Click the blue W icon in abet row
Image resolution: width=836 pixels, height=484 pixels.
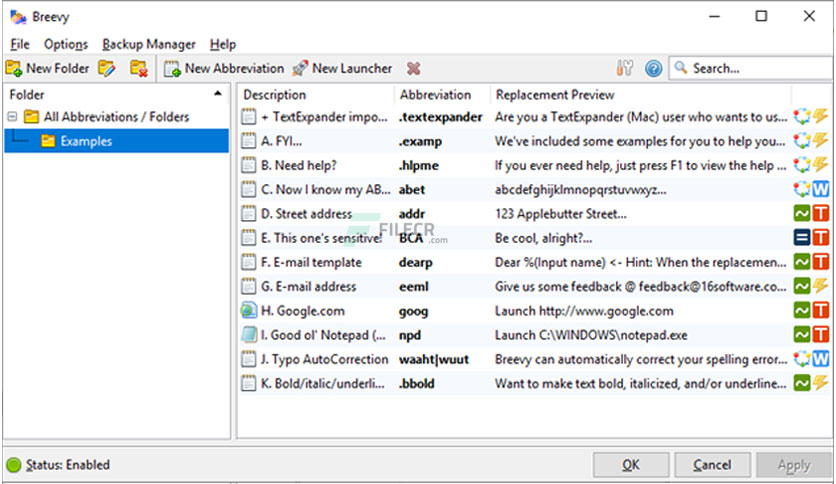pos(821,189)
